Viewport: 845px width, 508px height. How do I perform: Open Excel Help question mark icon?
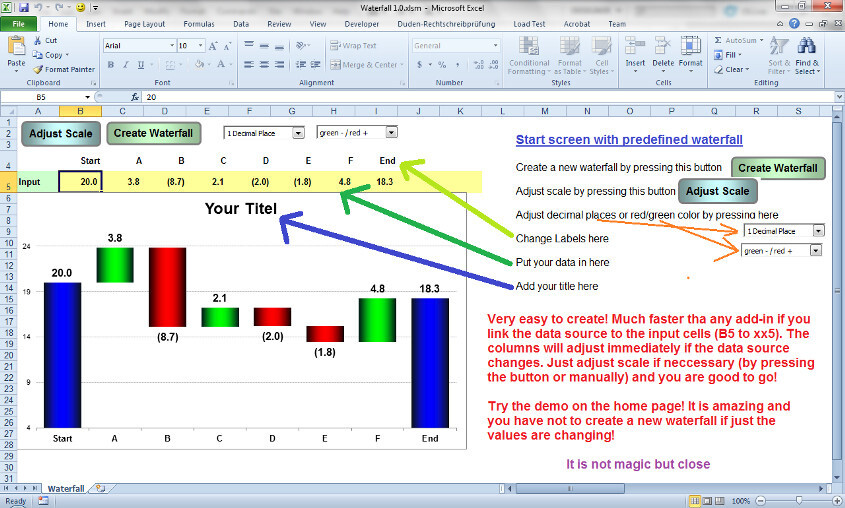pyautogui.click(x=794, y=24)
